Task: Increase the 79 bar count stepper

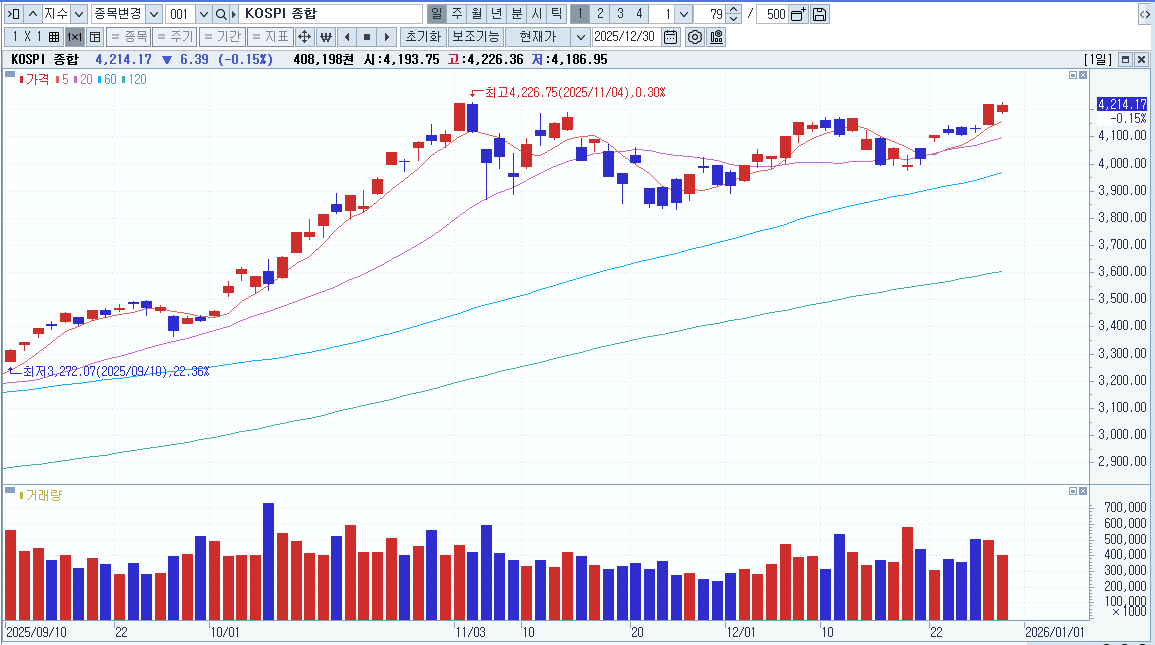Action: click(x=734, y=10)
